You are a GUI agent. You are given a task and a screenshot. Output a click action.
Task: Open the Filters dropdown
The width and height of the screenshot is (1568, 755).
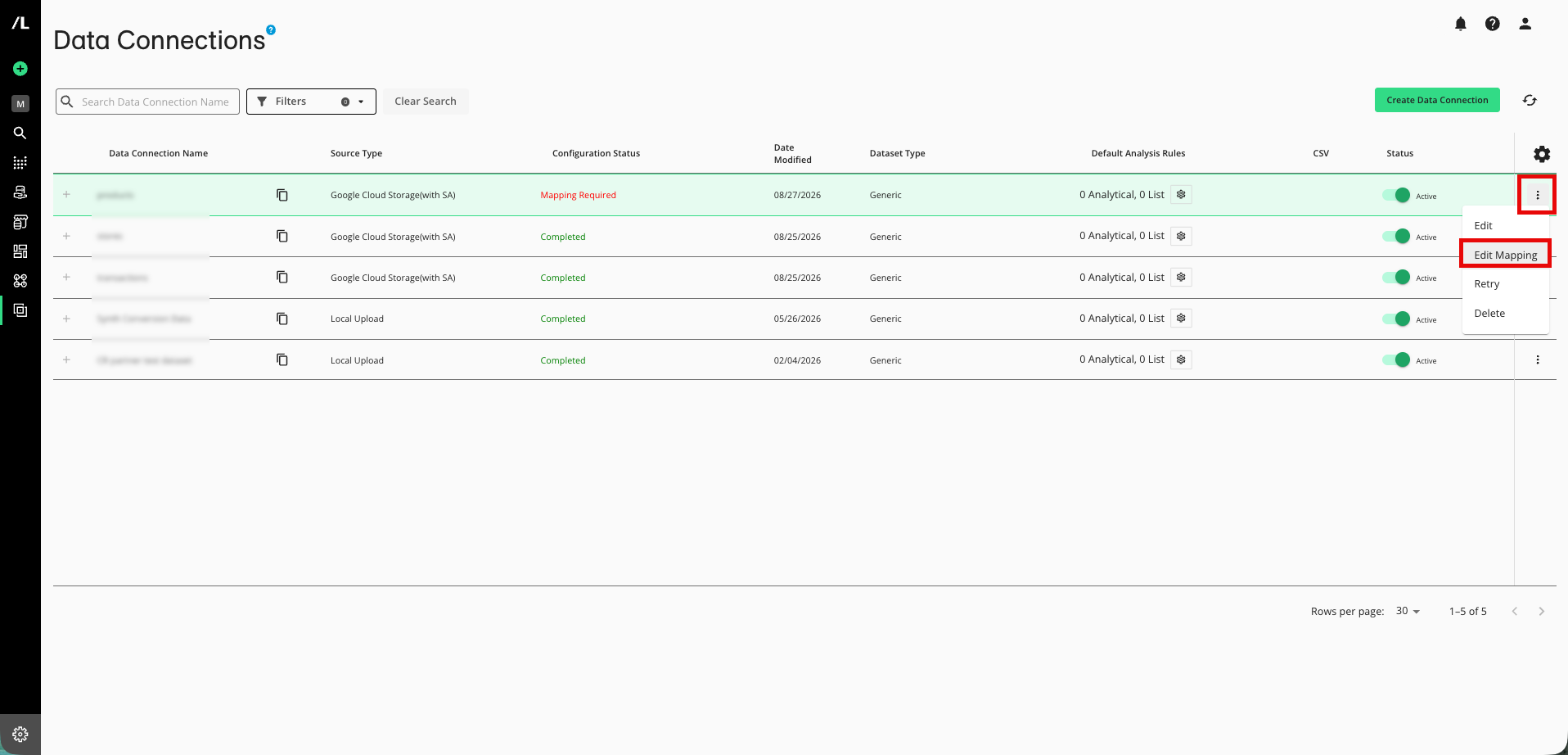(311, 102)
